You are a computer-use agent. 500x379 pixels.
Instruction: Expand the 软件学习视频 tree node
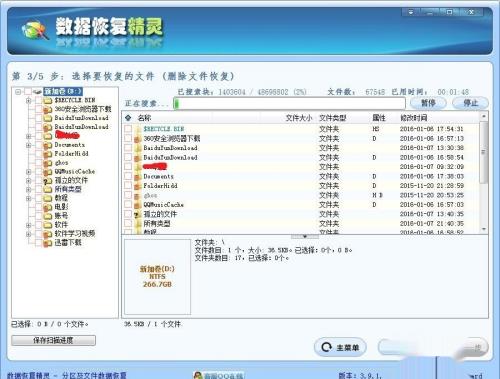29,234
